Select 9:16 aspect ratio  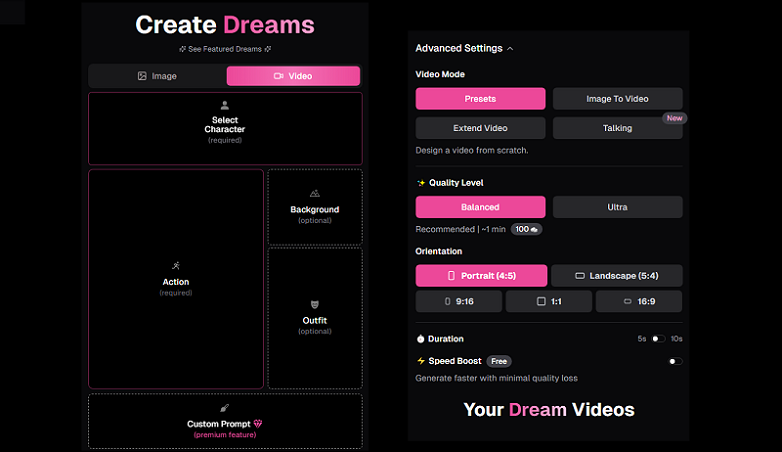(x=459, y=301)
